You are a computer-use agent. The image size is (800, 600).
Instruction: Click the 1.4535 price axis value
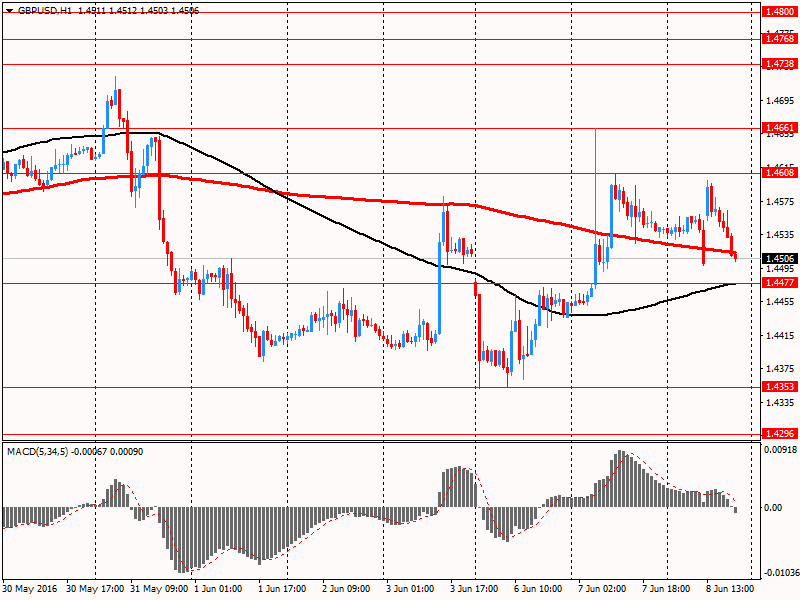780,235
